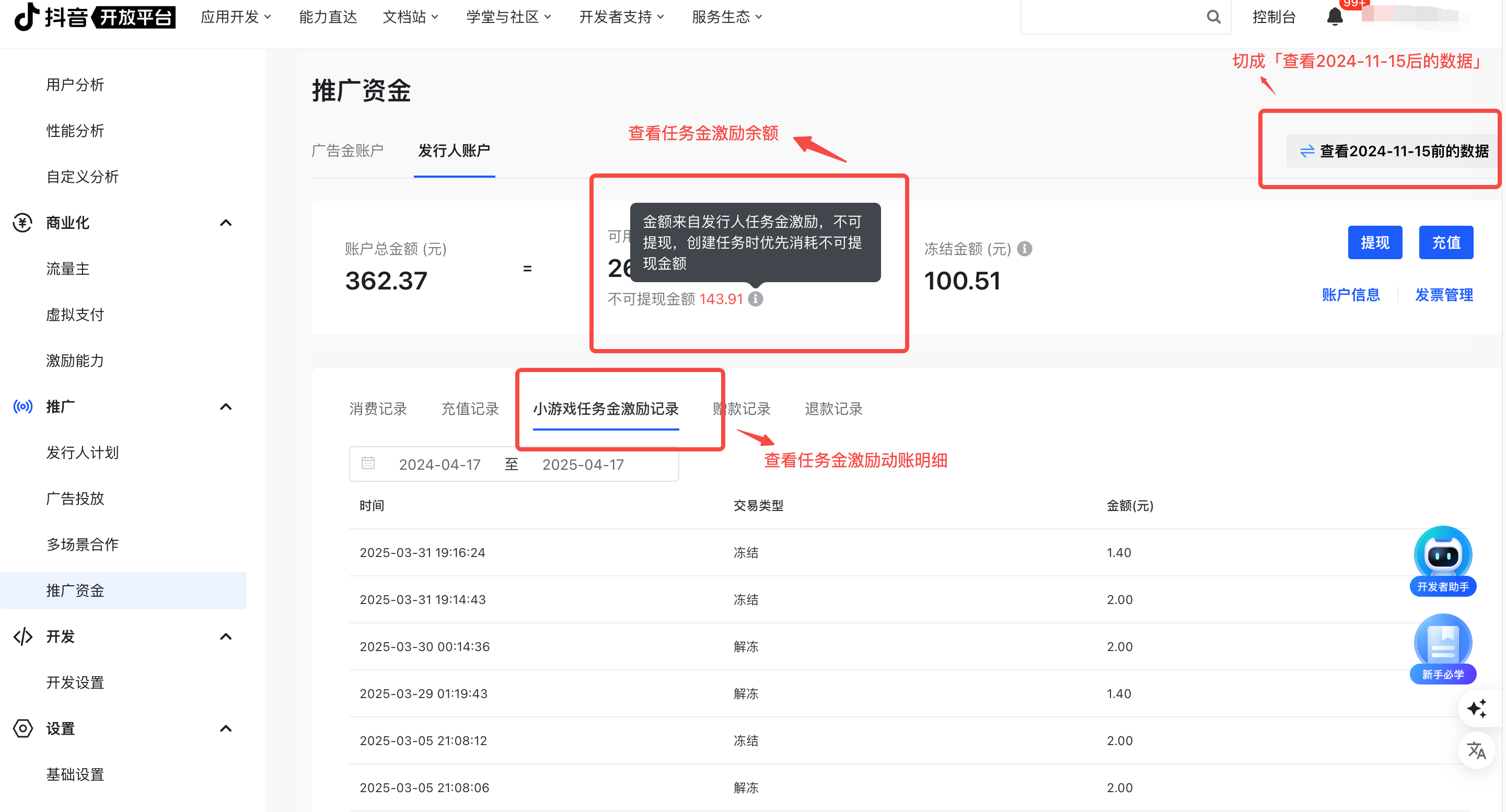This screenshot has height=812, width=1506.
Task: Click the frozen amount info icon
Action: coord(1024,249)
